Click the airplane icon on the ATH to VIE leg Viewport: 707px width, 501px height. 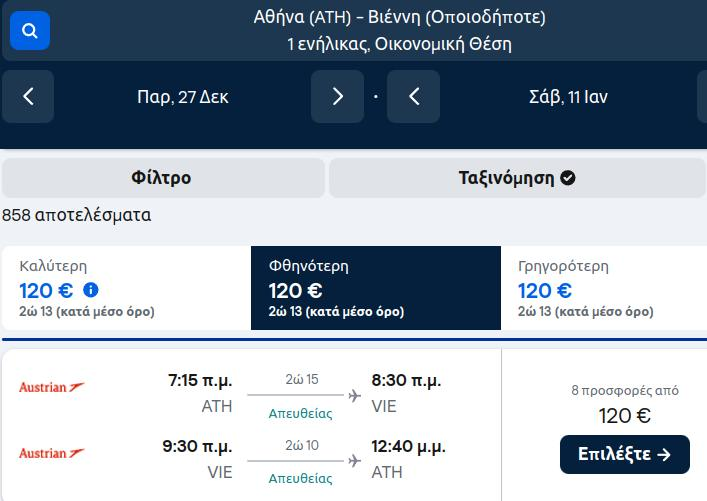click(354, 395)
